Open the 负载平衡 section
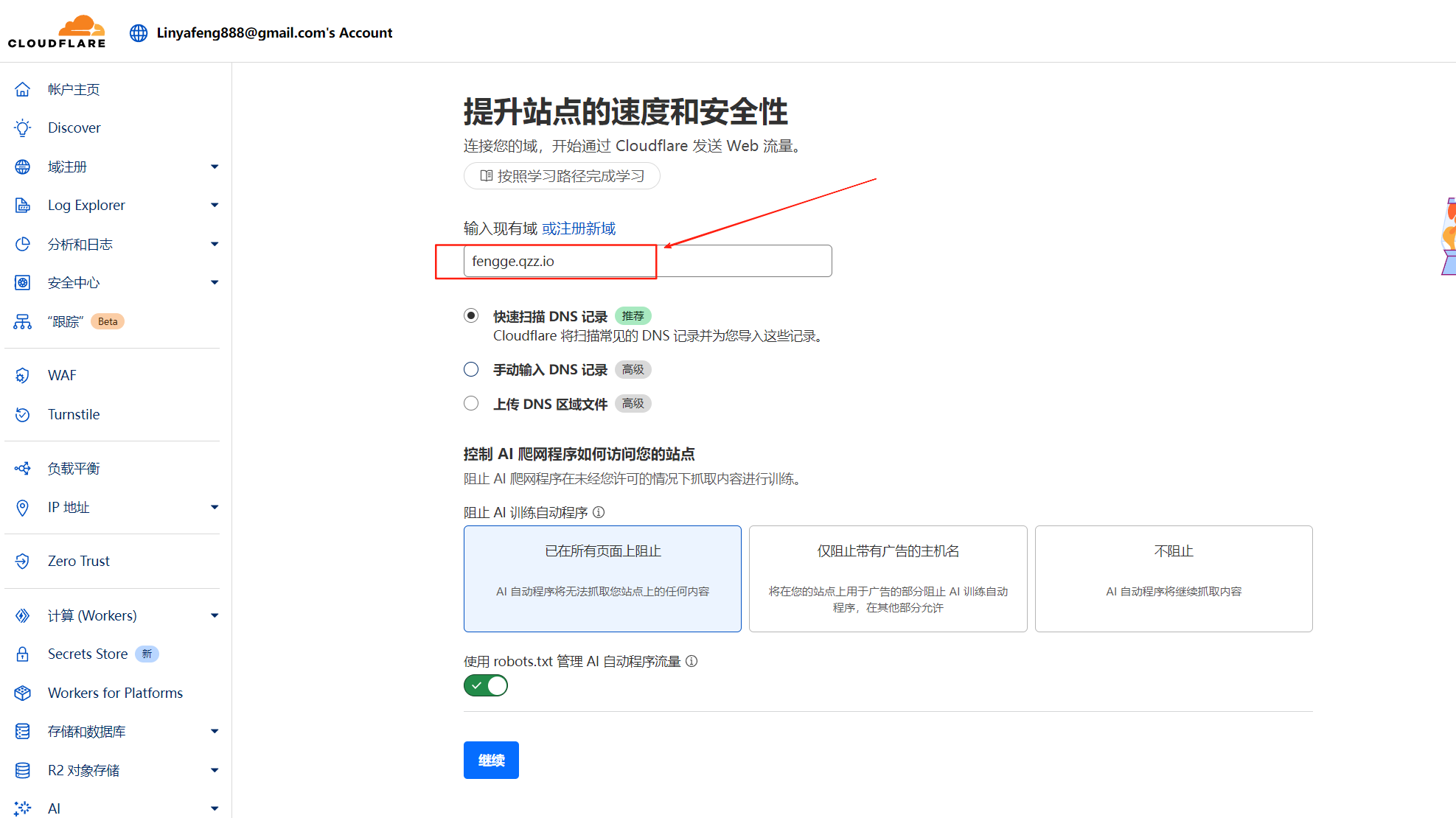Image resolution: width=1456 pixels, height=818 pixels. click(73, 468)
